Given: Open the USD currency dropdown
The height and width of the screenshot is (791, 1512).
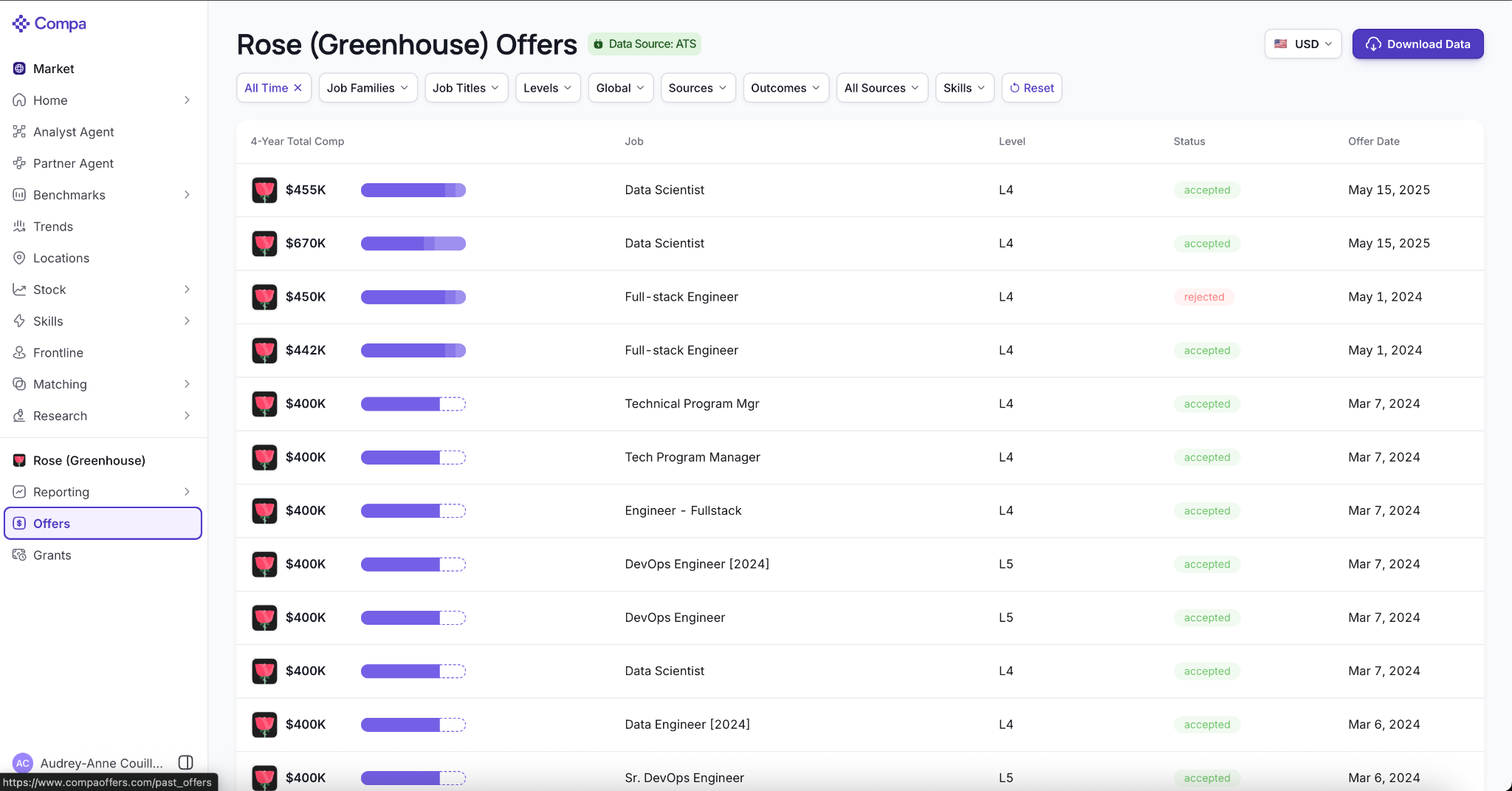Looking at the screenshot, I should 1303,44.
